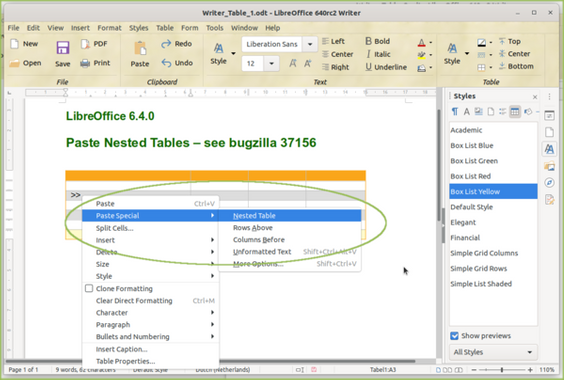Viewport: 564px width, 380px height.
Task: Open highlighting color dropdown arrow
Action: pyautogui.click(x=431, y=55)
